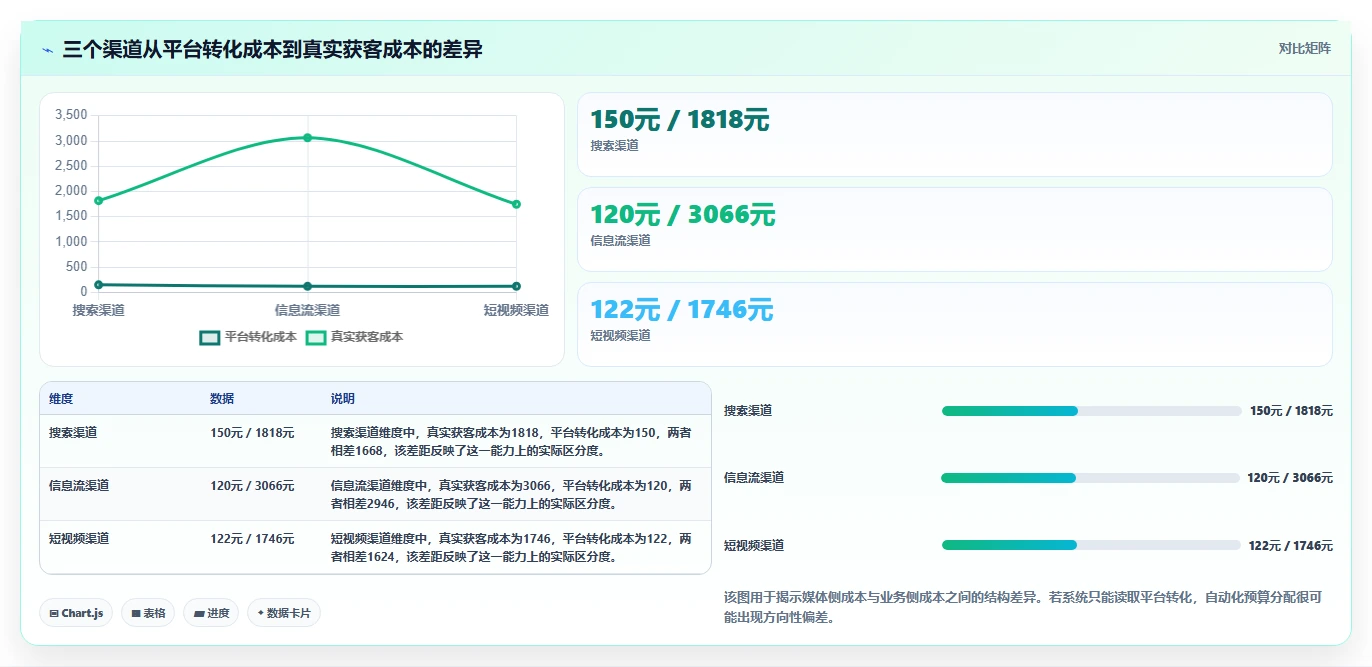Click the explanation mentioning 相差1668

pyautogui.click(x=511, y=442)
